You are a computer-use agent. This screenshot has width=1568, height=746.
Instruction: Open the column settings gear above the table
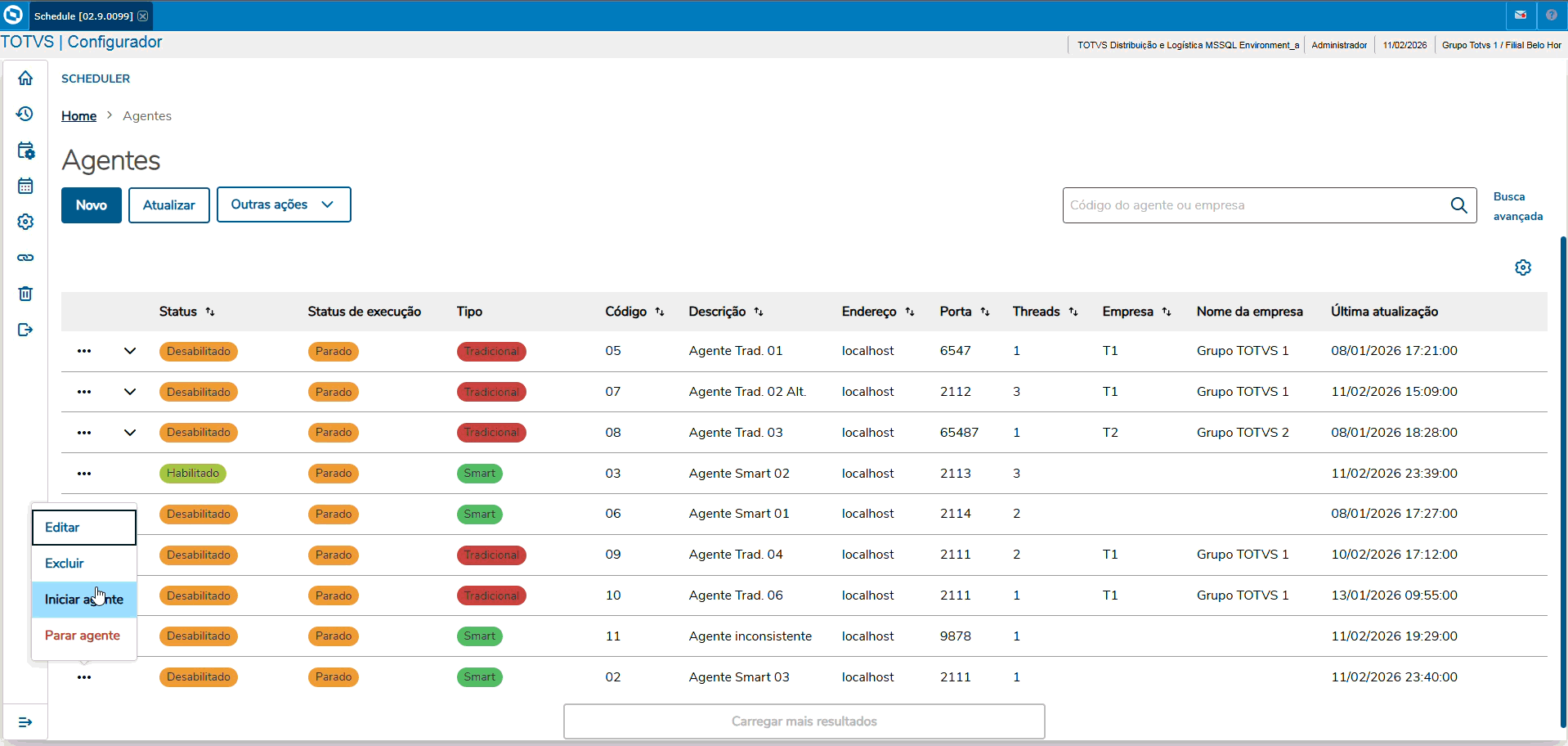(x=1523, y=267)
